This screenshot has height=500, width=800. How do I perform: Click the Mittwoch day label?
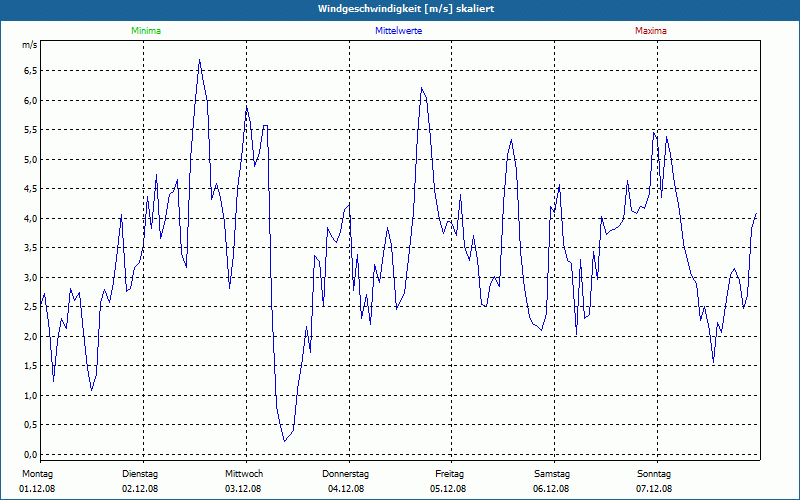244,474
